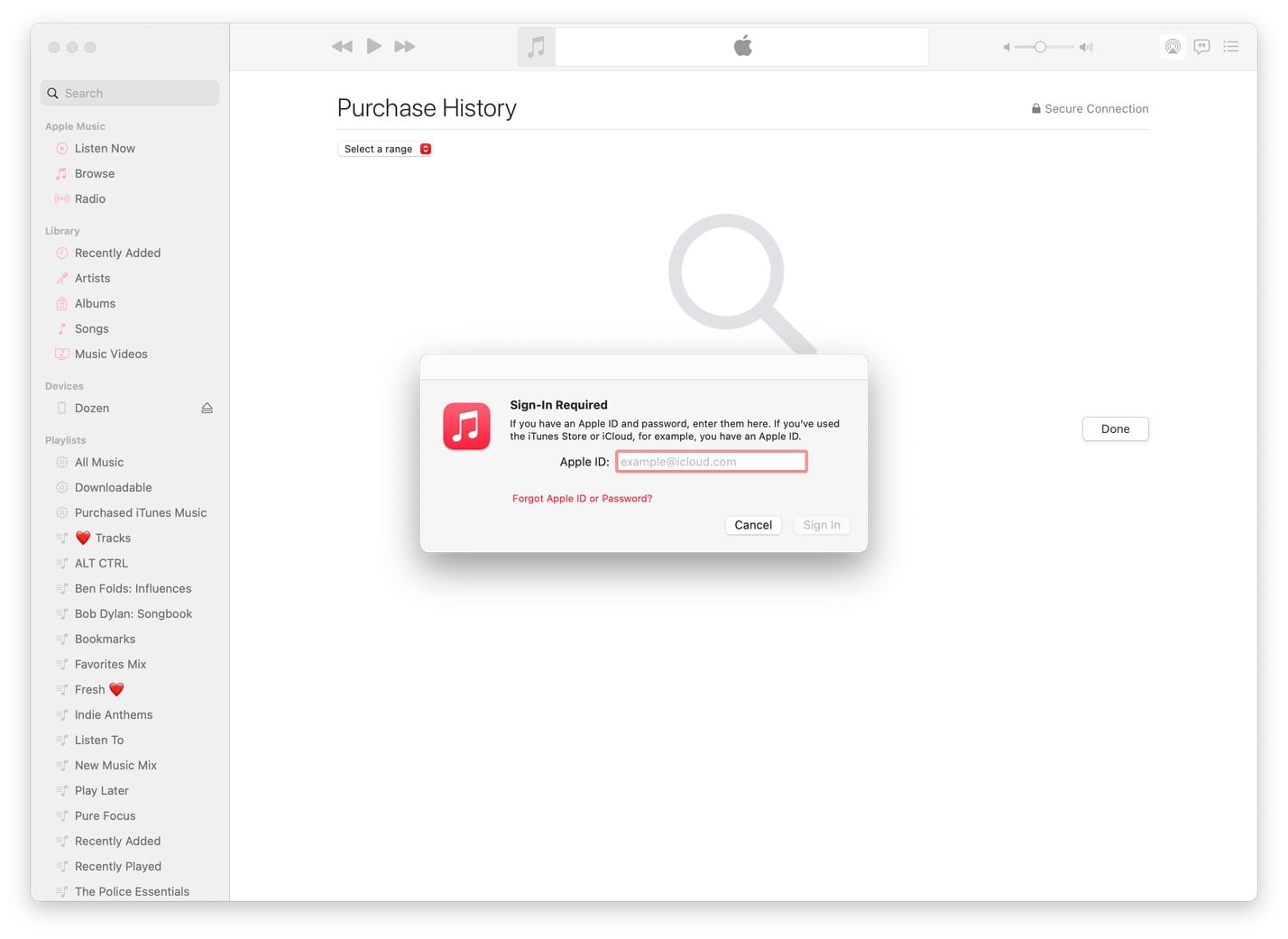The image size is (1288, 939).
Task: Open the AirPlay audio output icon
Action: click(1172, 47)
